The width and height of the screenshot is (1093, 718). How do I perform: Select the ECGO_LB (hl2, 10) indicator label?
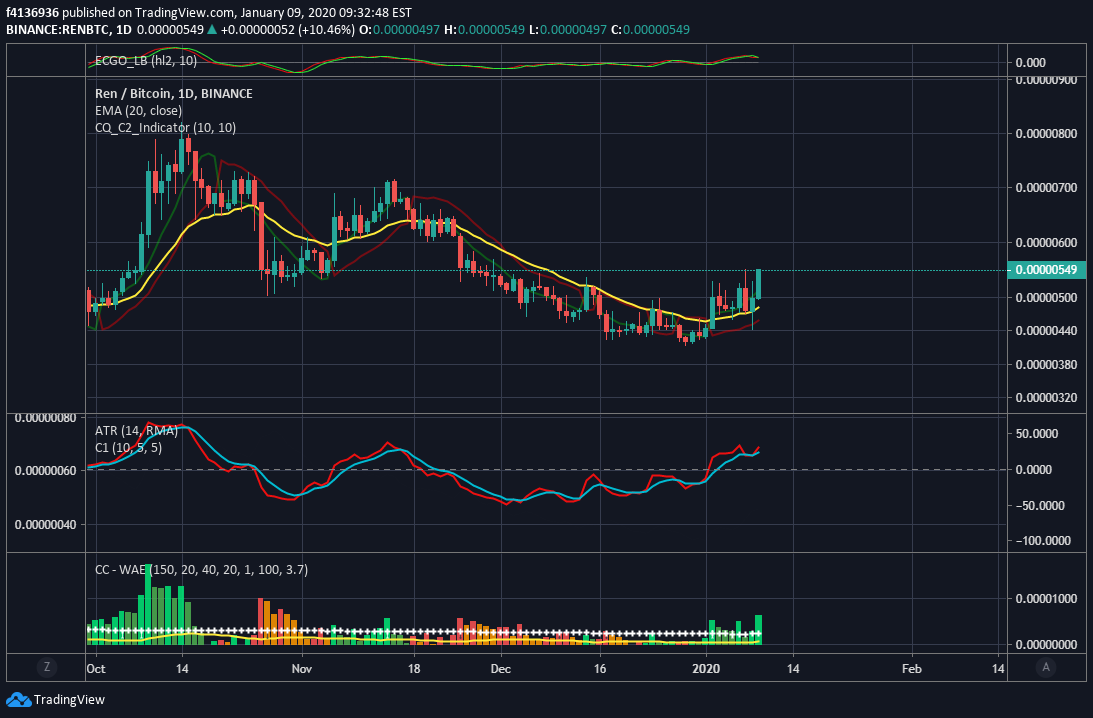click(x=146, y=61)
